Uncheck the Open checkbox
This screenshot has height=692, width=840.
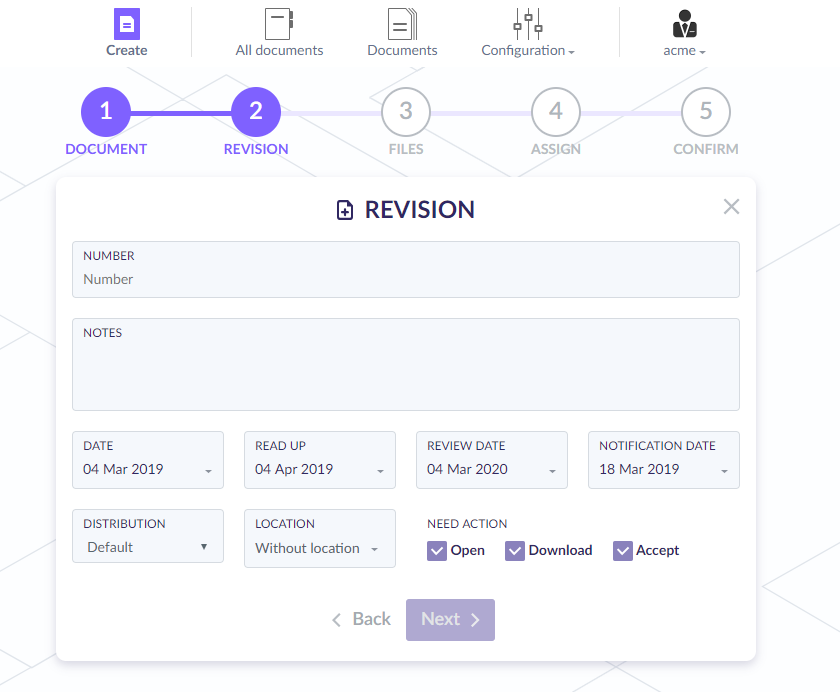[437, 551]
